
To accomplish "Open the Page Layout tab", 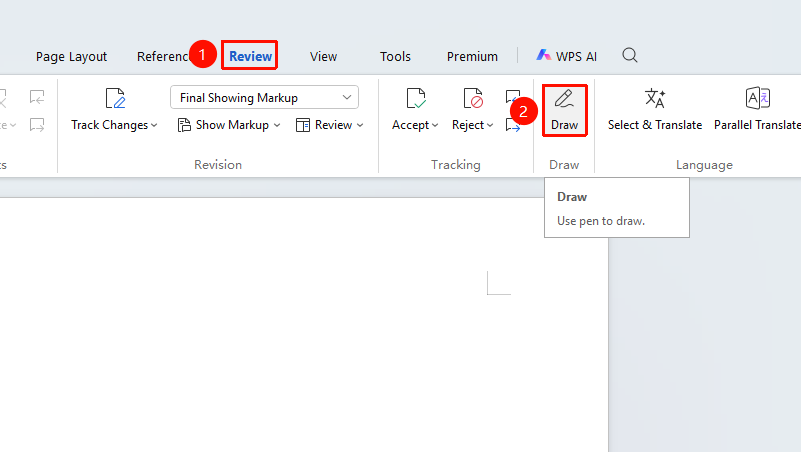I will point(72,56).
